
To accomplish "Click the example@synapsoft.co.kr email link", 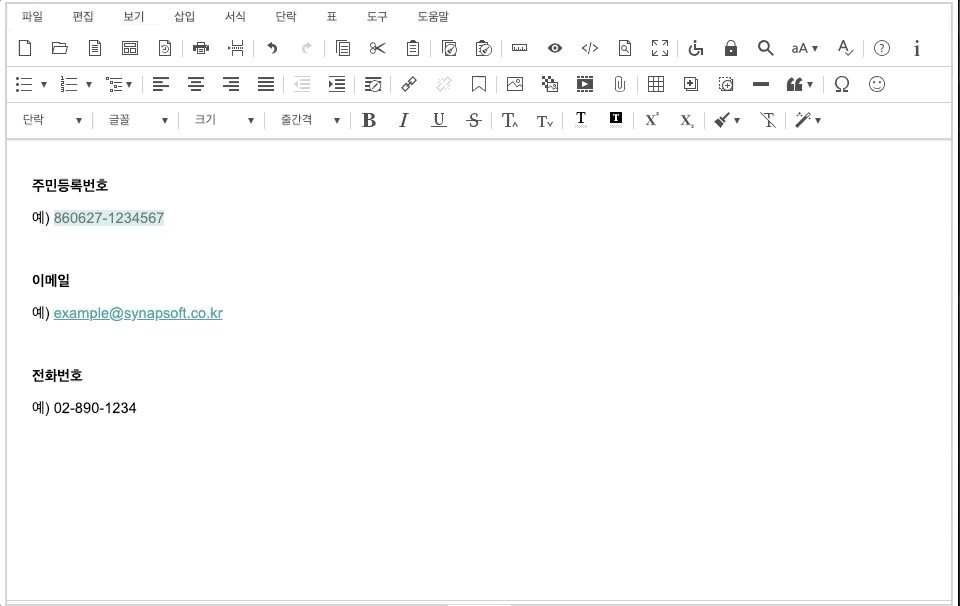I will (x=138, y=313).
